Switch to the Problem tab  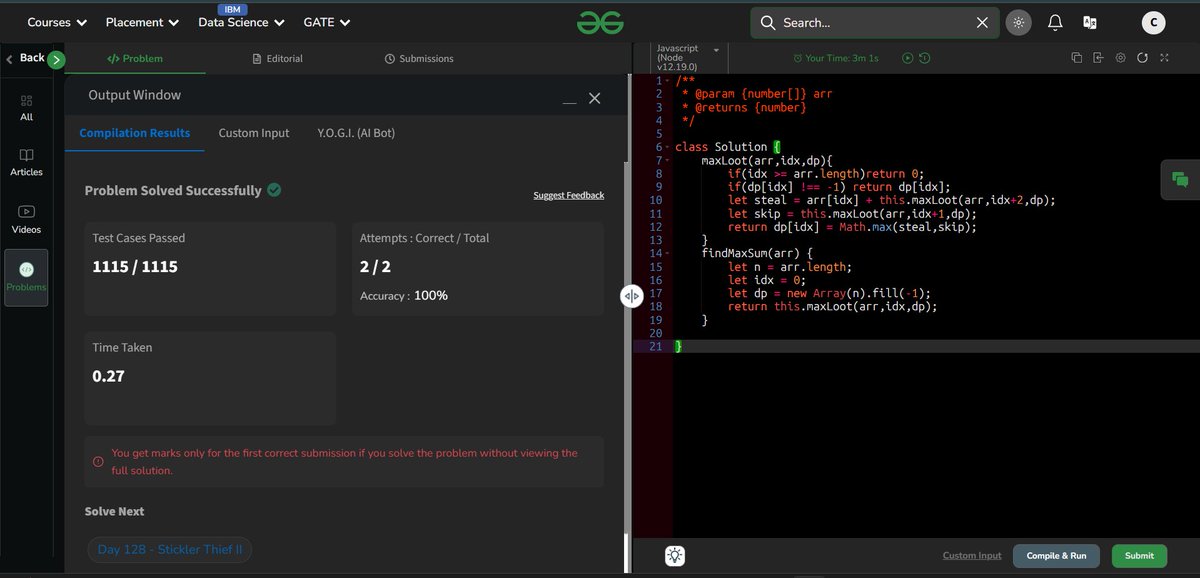point(135,58)
